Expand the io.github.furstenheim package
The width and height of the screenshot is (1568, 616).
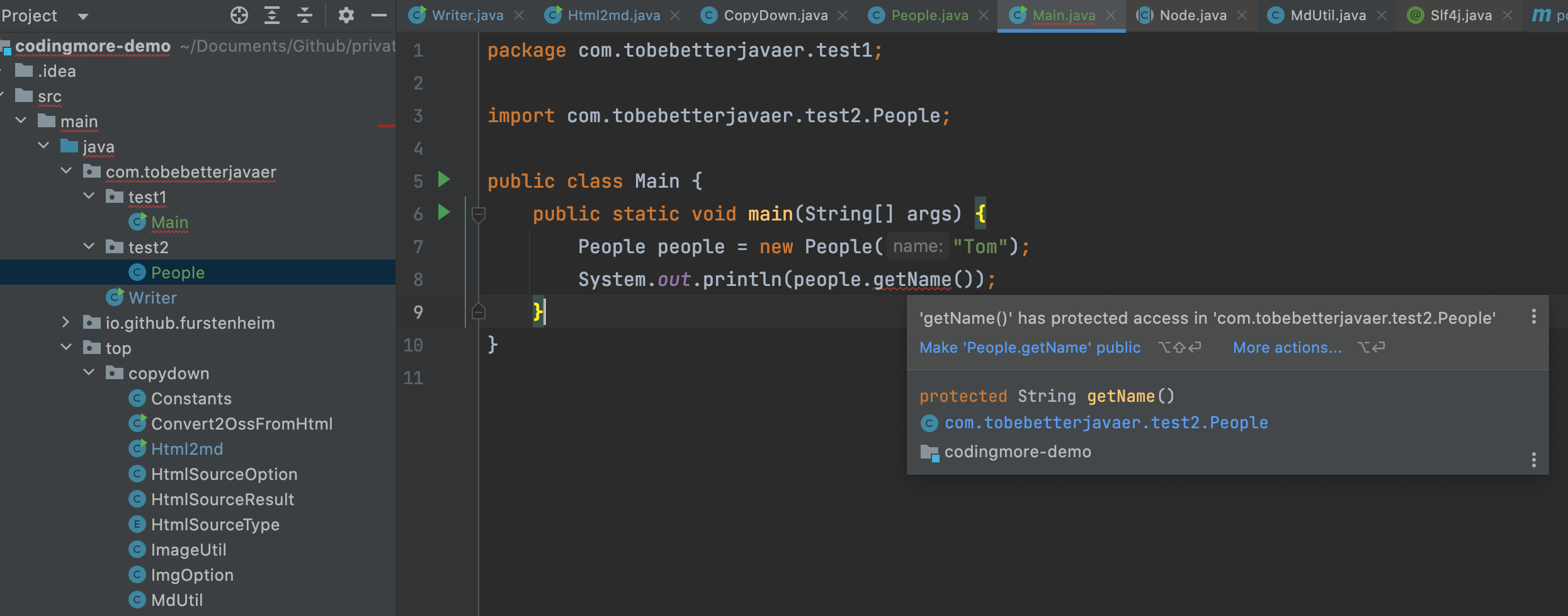[66, 322]
